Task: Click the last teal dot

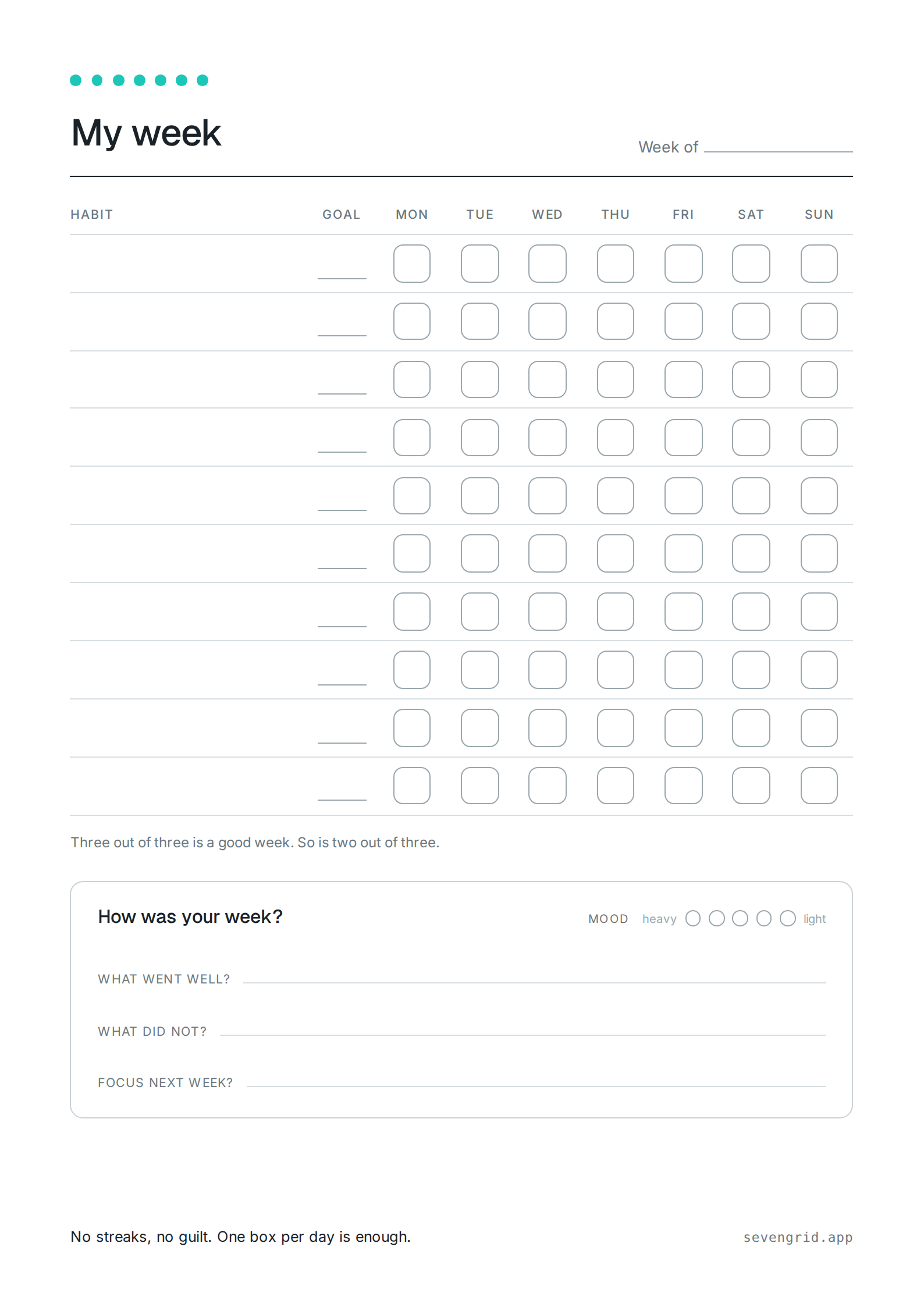Action: (202, 80)
